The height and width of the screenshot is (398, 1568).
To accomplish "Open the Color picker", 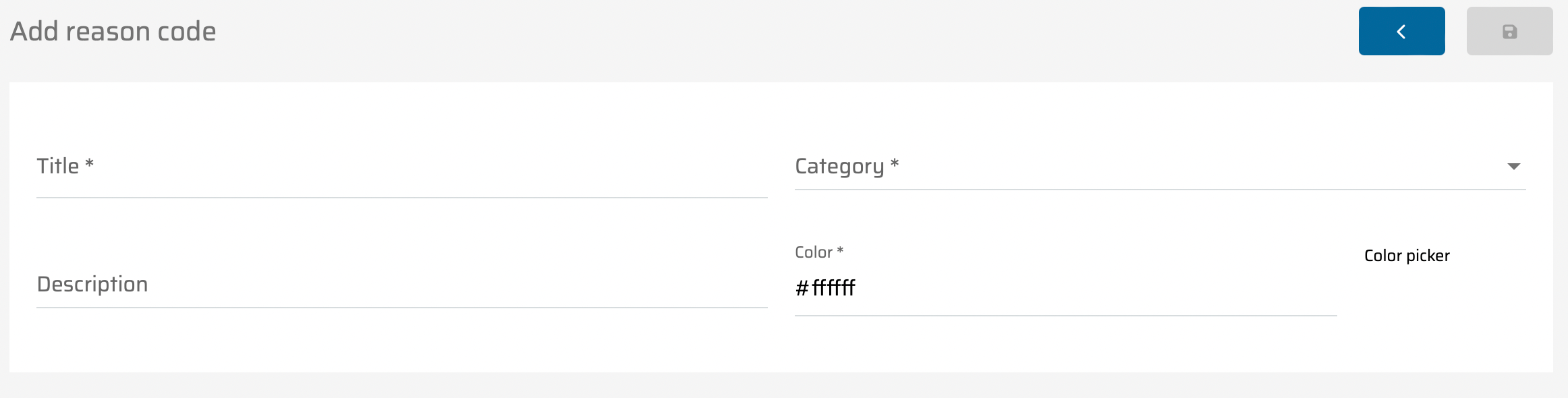I will 1407,256.
